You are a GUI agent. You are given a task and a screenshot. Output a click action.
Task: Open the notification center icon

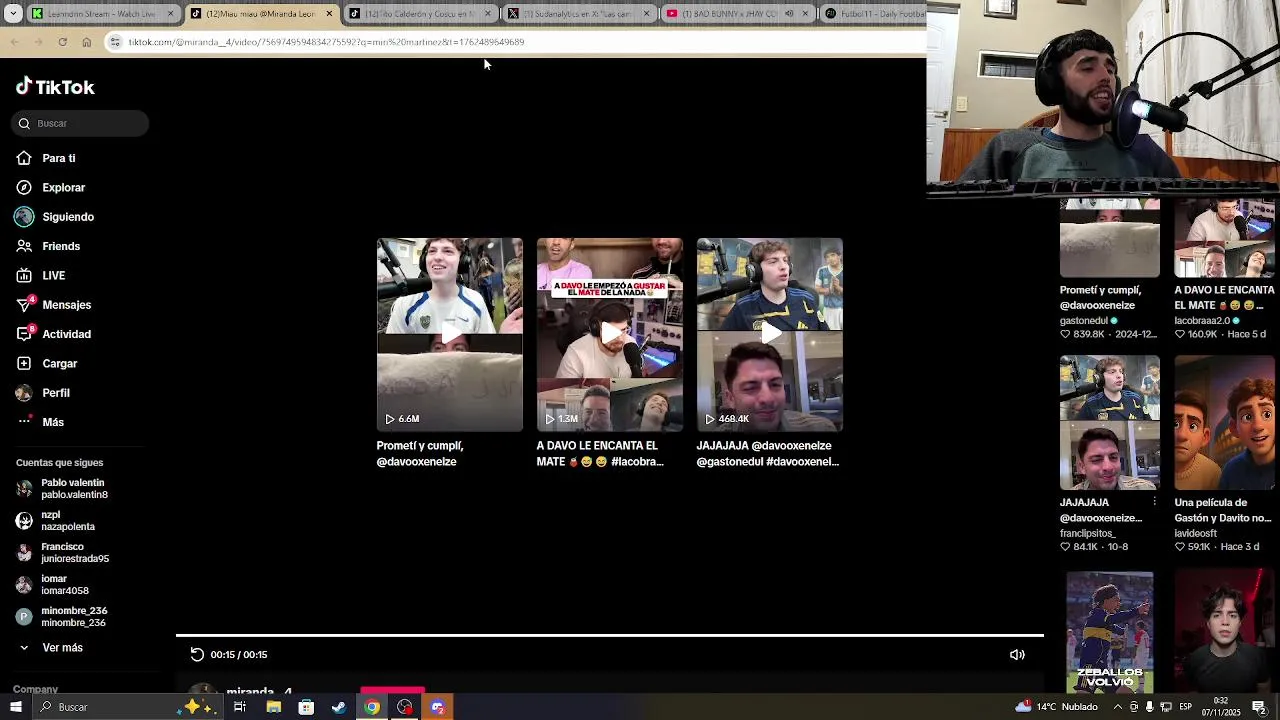pos(1260,707)
